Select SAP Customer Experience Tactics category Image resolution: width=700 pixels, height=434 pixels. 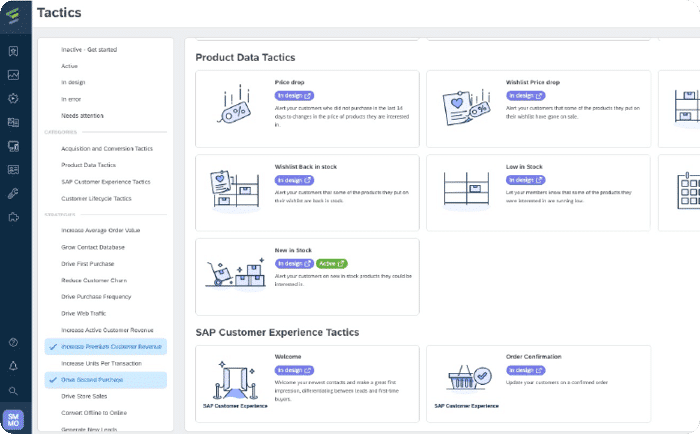tap(106, 182)
